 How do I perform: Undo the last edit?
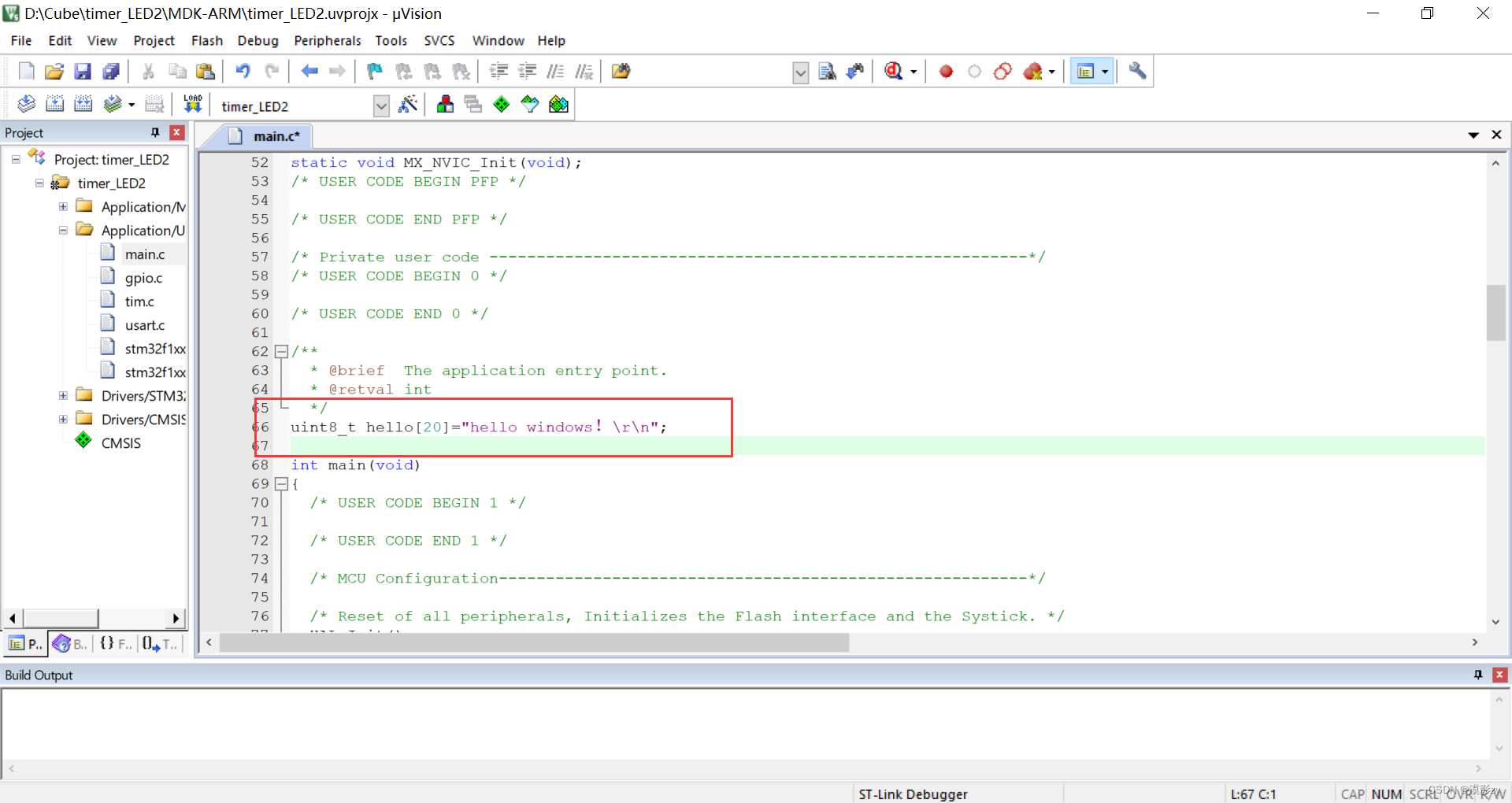click(243, 72)
